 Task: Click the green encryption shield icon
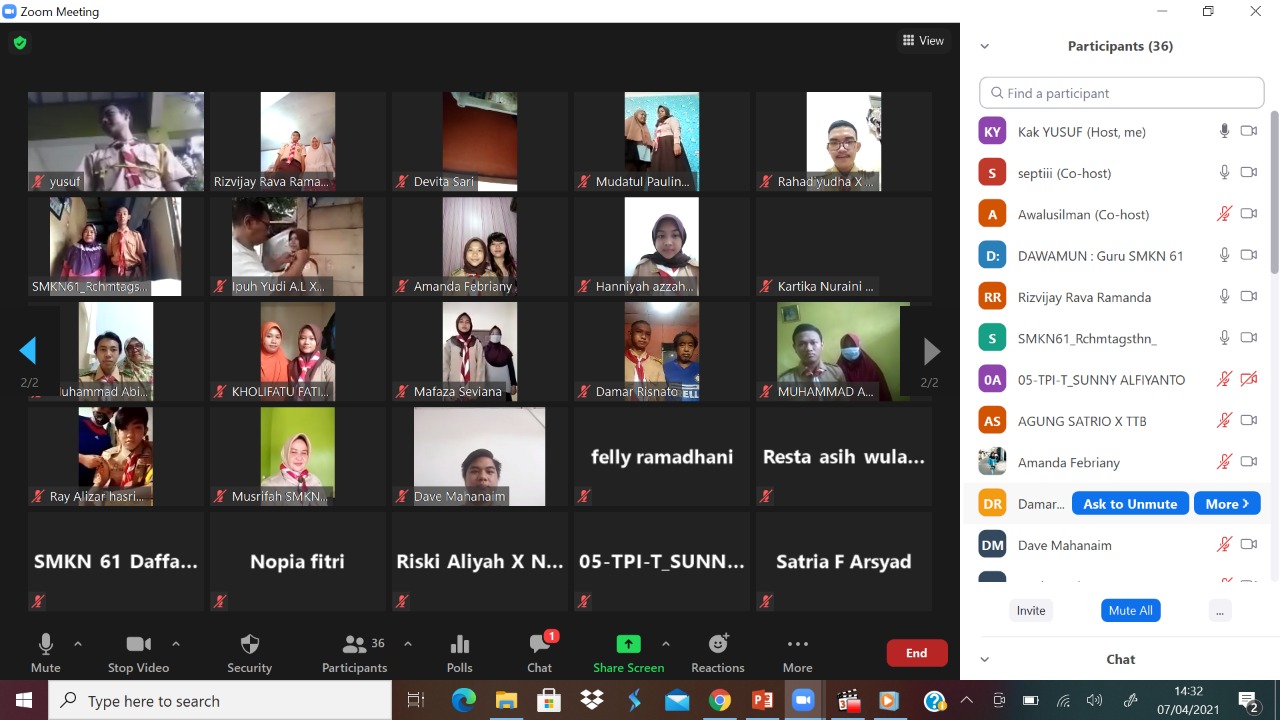click(20, 43)
